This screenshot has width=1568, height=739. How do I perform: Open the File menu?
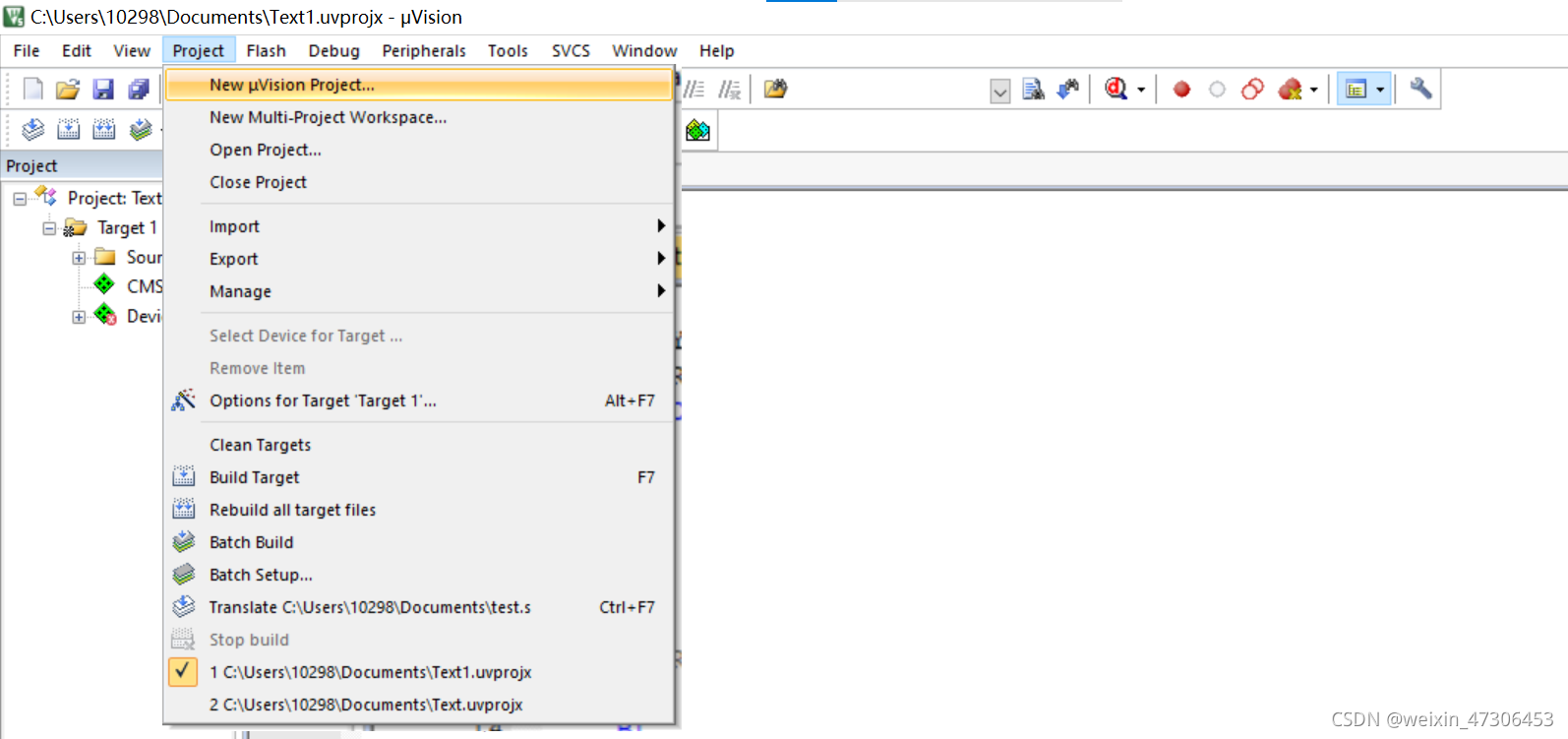point(27,50)
